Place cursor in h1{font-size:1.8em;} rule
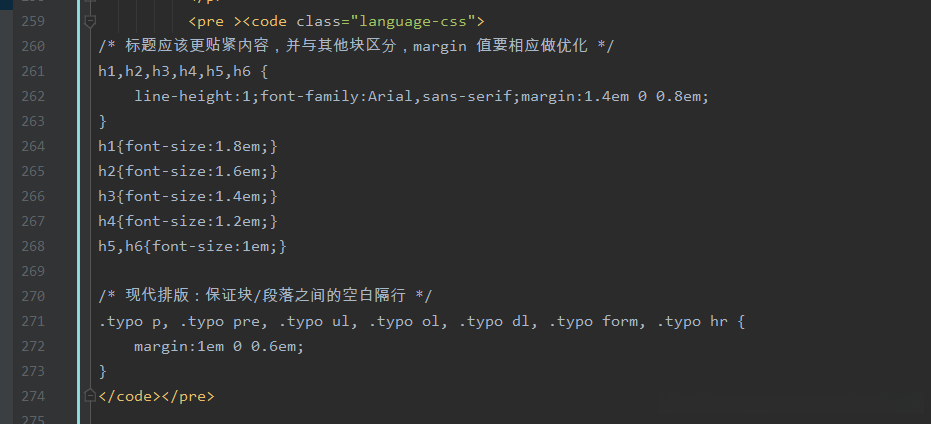 (x=187, y=146)
